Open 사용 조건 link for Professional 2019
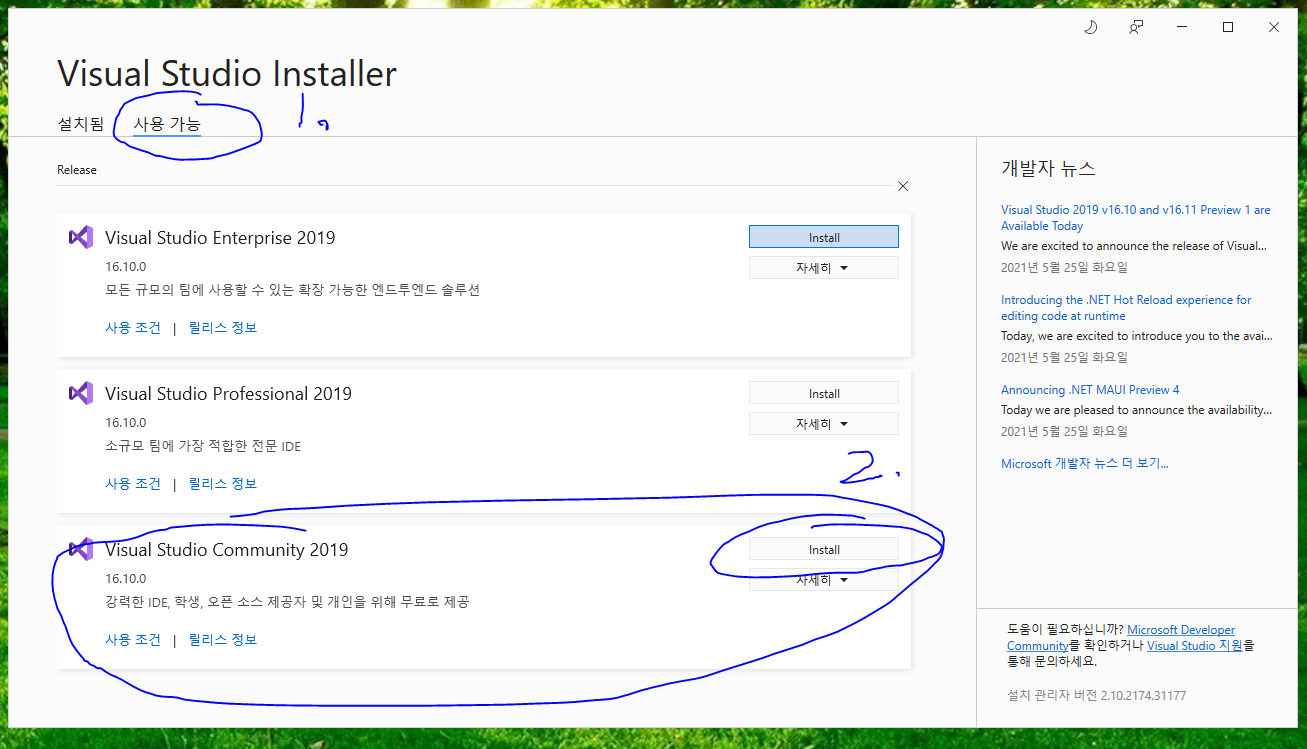1307x749 pixels. (x=133, y=484)
